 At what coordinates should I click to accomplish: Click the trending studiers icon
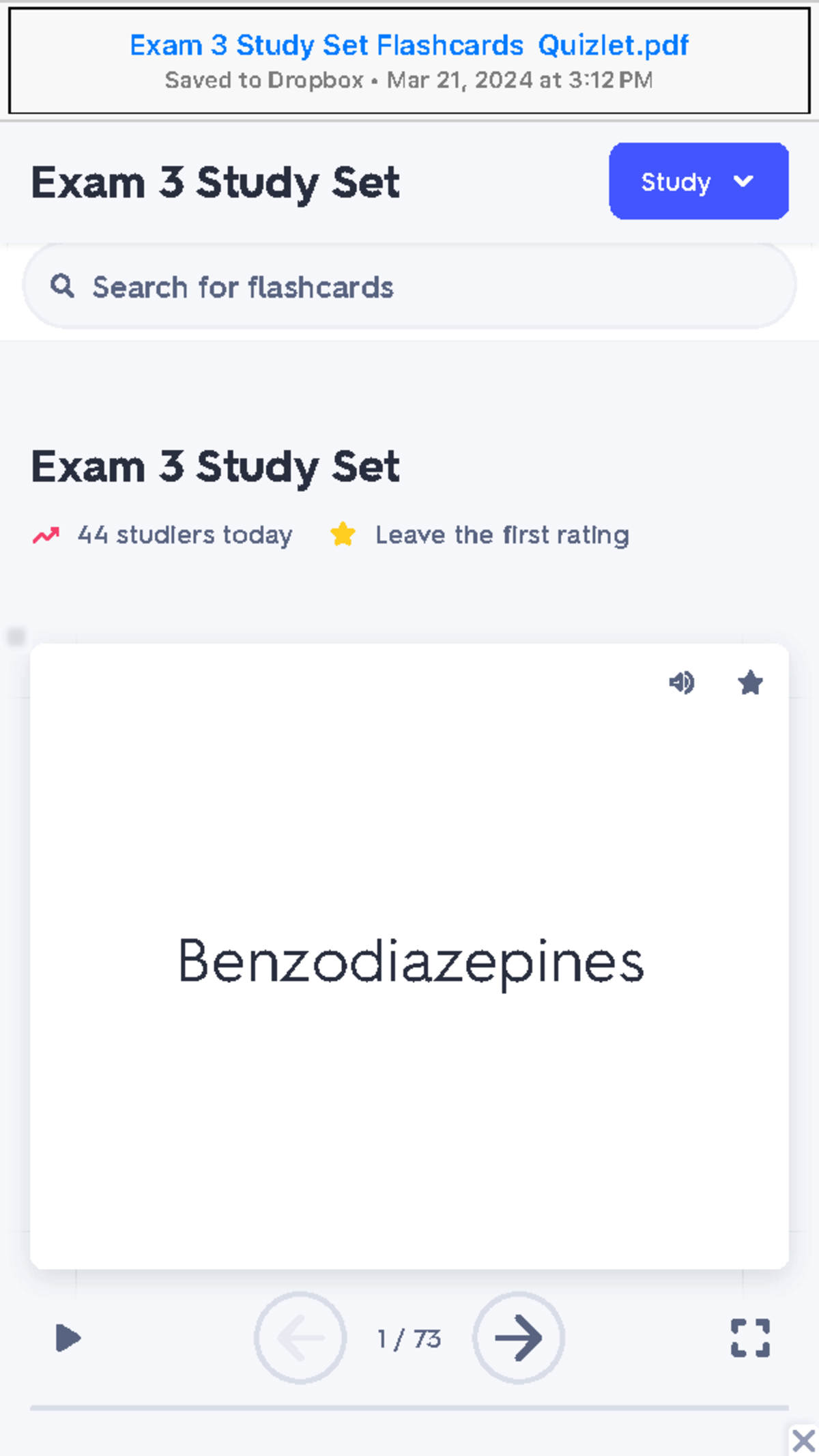pyautogui.click(x=46, y=534)
